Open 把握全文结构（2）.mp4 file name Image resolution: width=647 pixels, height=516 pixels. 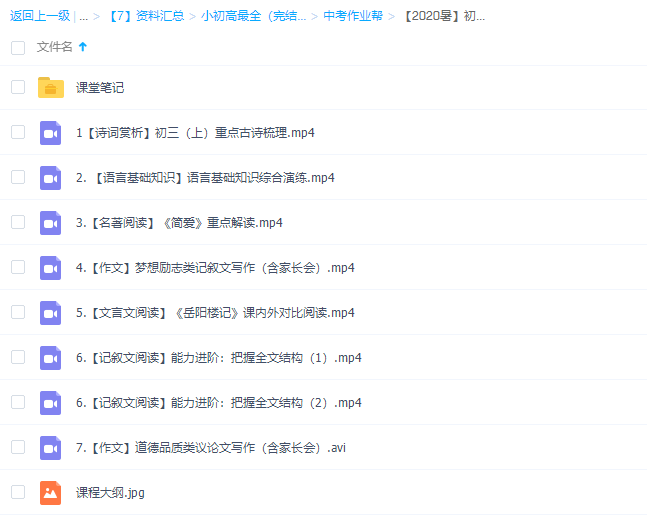[218, 403]
